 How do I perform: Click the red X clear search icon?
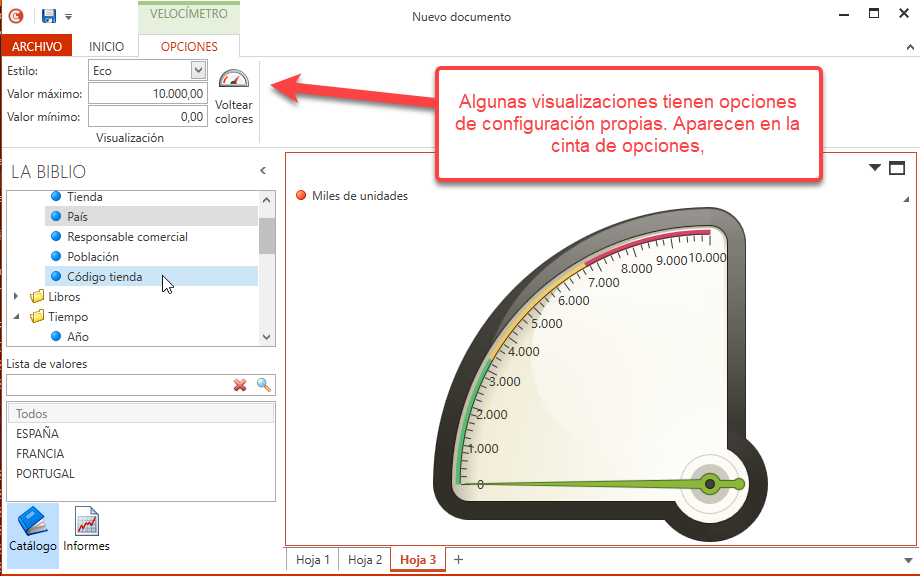pyautogui.click(x=240, y=385)
